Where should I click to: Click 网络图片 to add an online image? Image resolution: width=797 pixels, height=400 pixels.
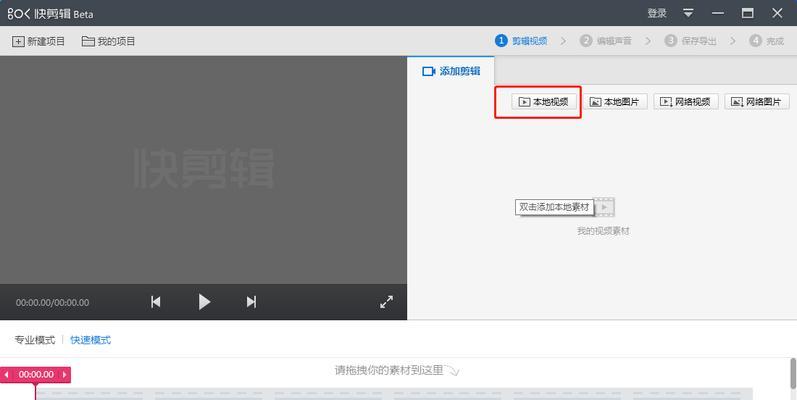(757, 102)
